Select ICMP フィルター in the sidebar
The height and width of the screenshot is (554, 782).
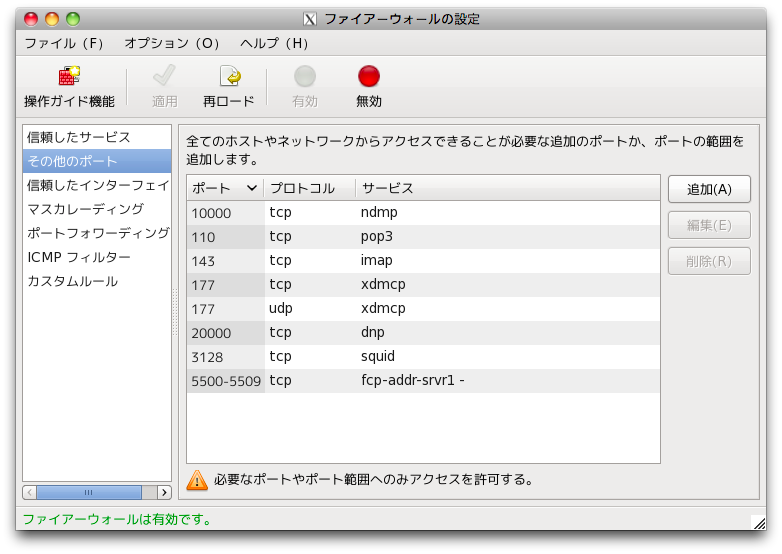coord(79,257)
